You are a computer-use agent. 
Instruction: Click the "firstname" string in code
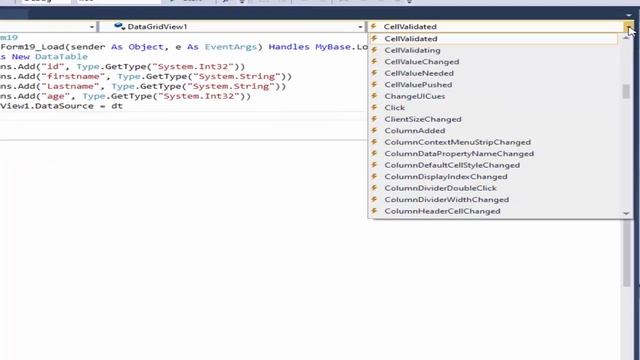point(73,76)
